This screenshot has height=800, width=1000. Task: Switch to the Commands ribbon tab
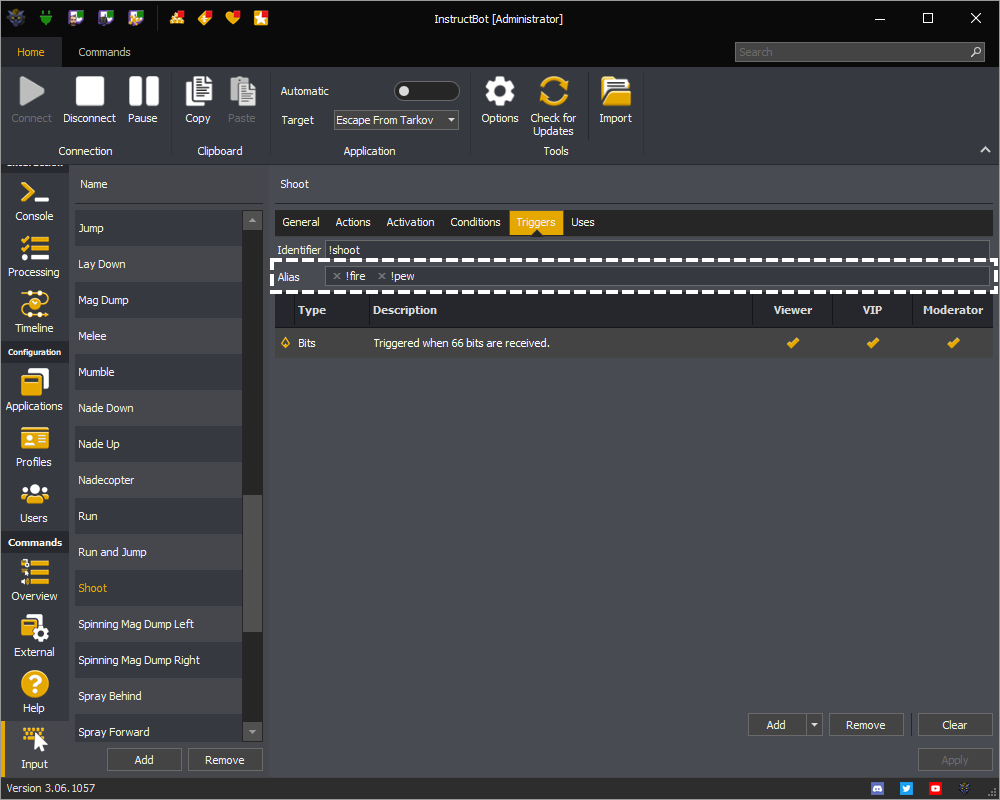104,52
